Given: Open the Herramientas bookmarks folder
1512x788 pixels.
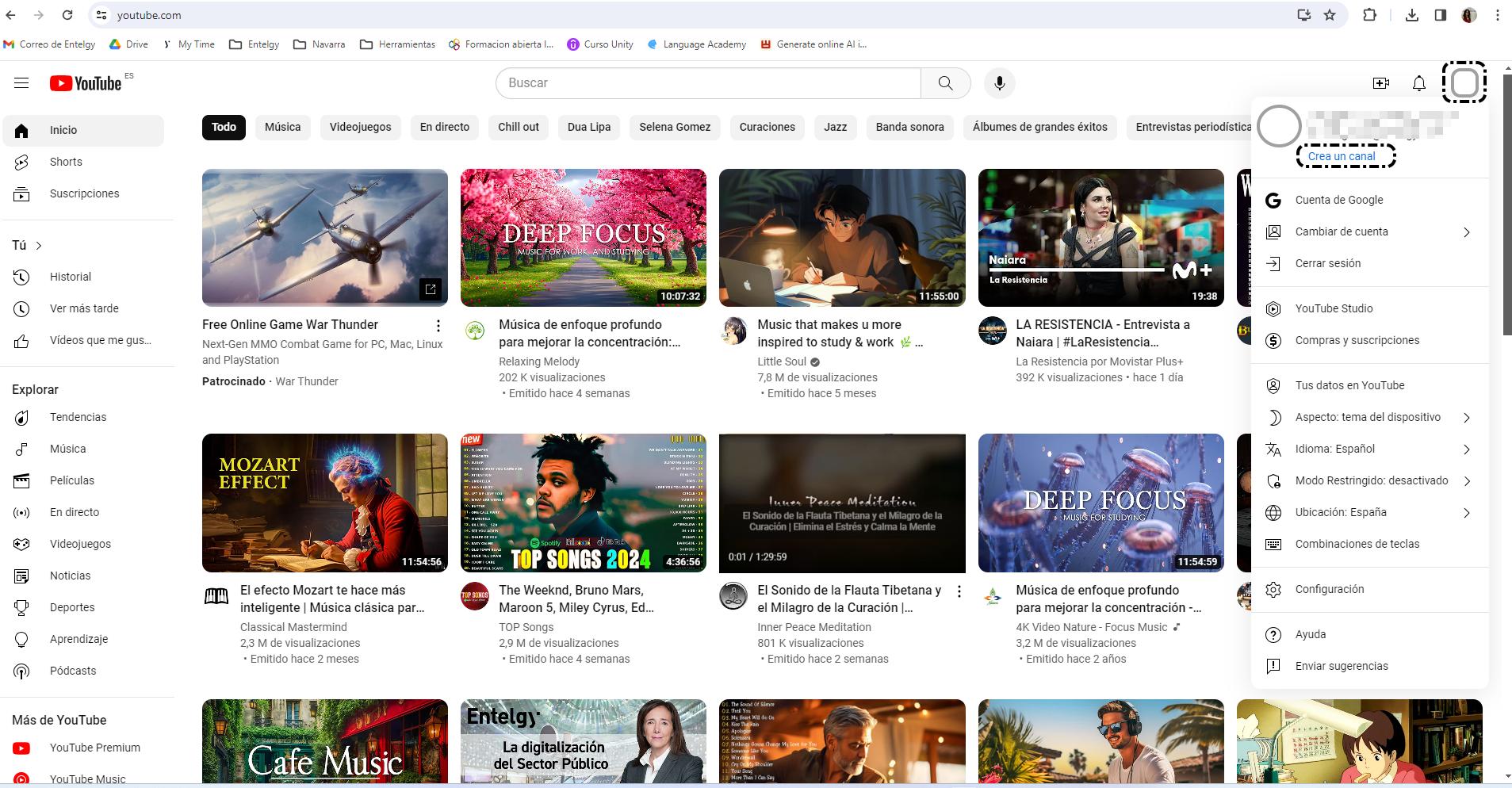Looking at the screenshot, I should tap(397, 44).
